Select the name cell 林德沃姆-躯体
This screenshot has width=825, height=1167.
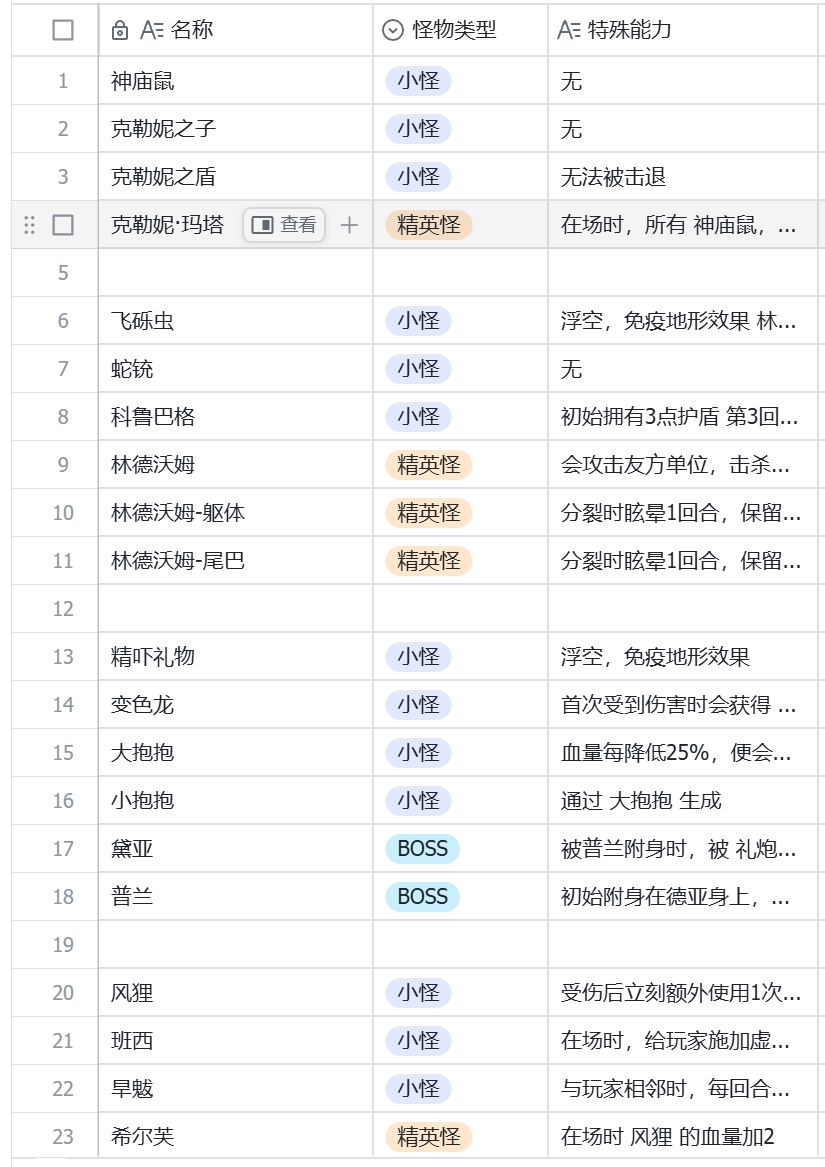pyautogui.click(x=235, y=513)
